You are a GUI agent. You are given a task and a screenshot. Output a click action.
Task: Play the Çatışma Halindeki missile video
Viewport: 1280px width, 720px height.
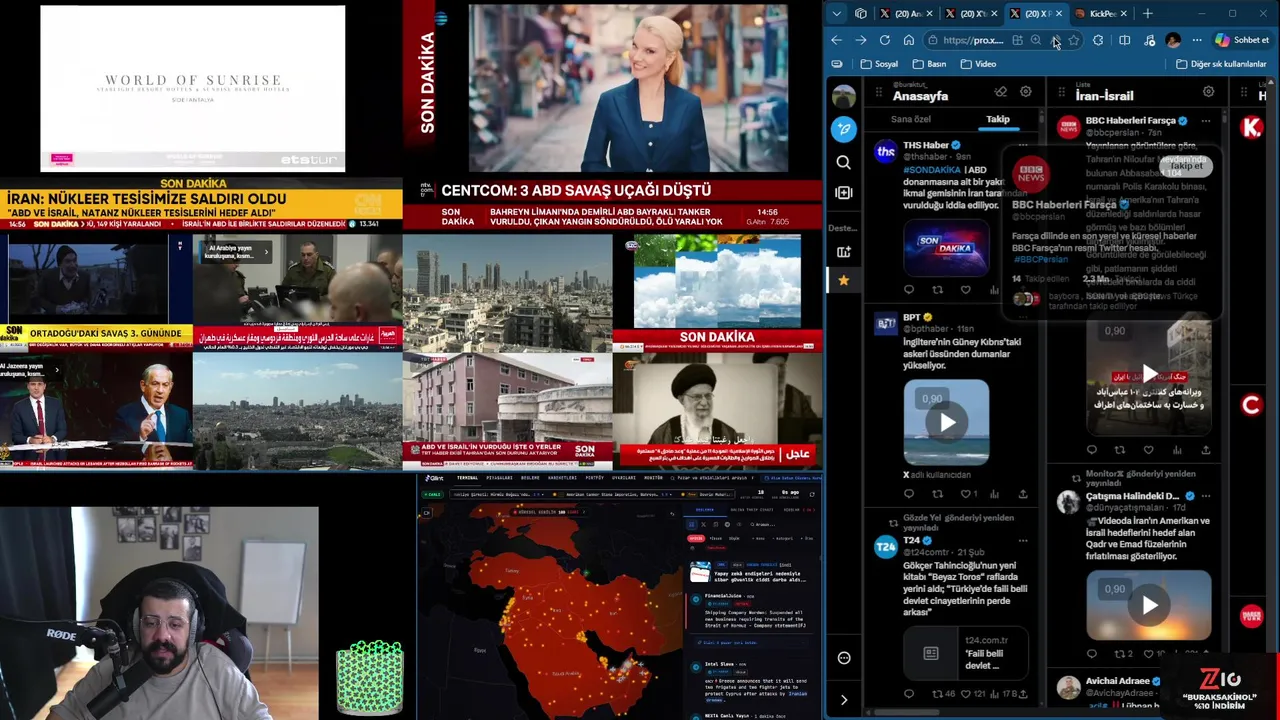(x=1149, y=604)
